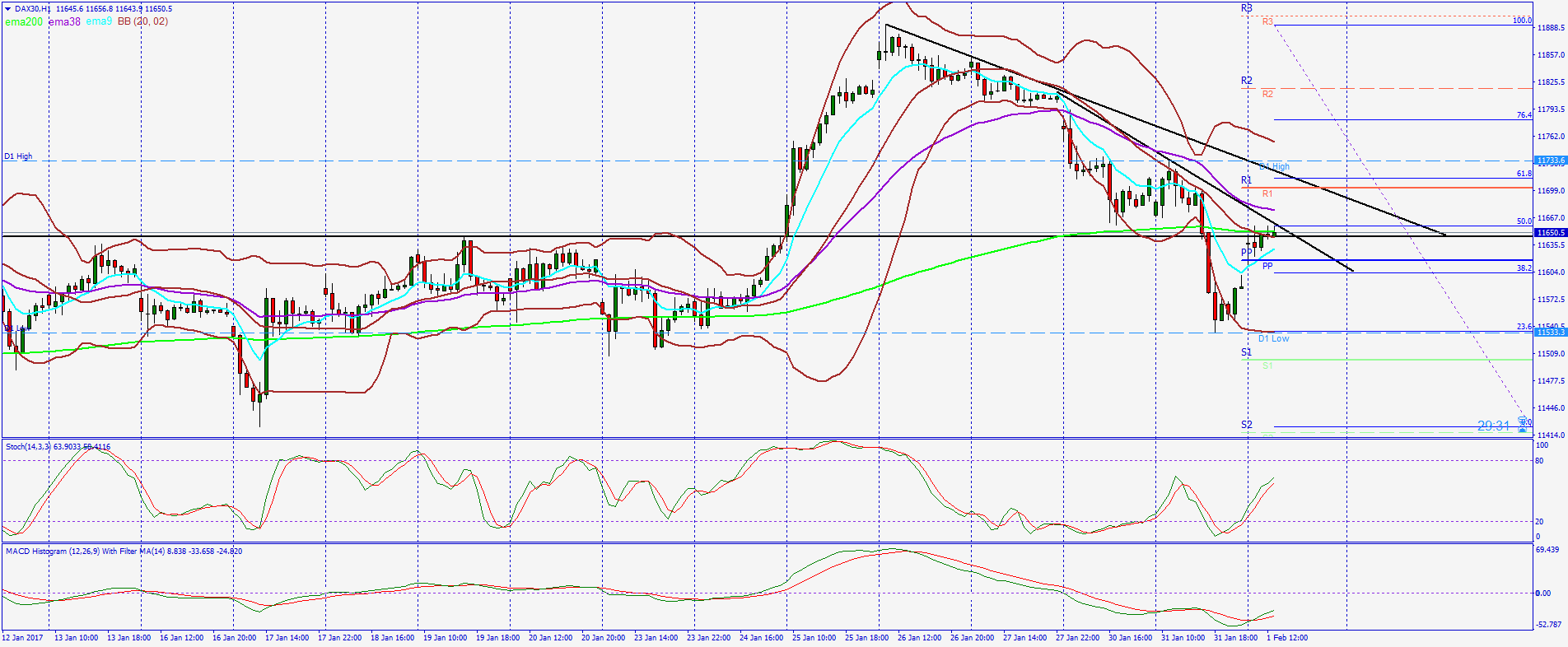Select the Fibonacci 61.8 level label
The width and height of the screenshot is (1568, 647).
click(x=1524, y=174)
